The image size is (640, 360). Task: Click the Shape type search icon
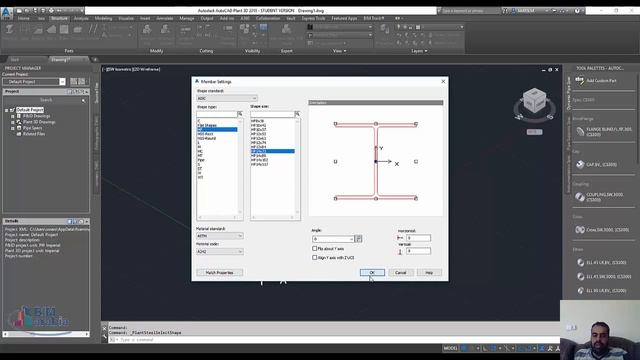coord(240,114)
